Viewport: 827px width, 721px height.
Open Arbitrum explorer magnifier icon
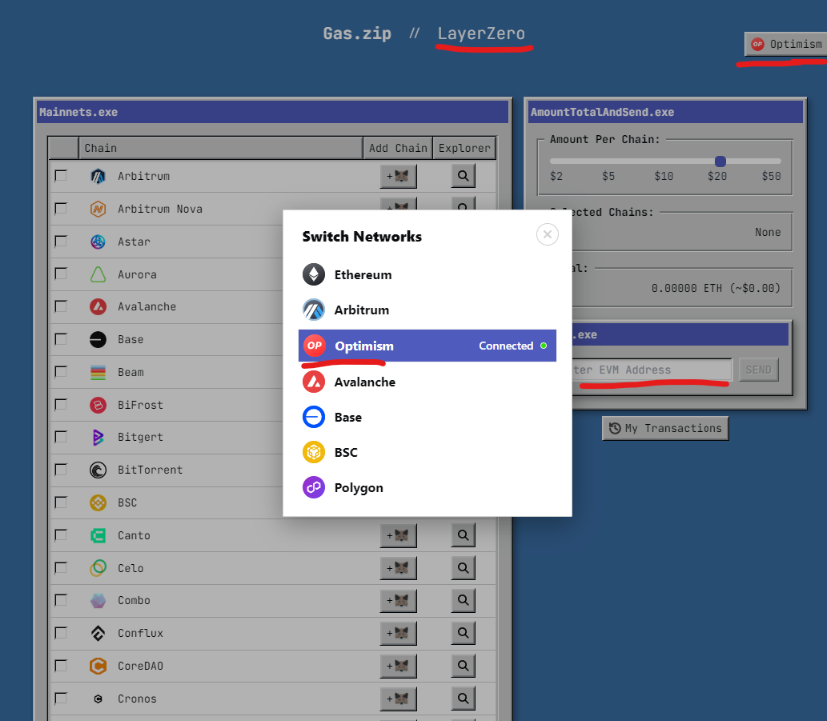[x=463, y=176]
